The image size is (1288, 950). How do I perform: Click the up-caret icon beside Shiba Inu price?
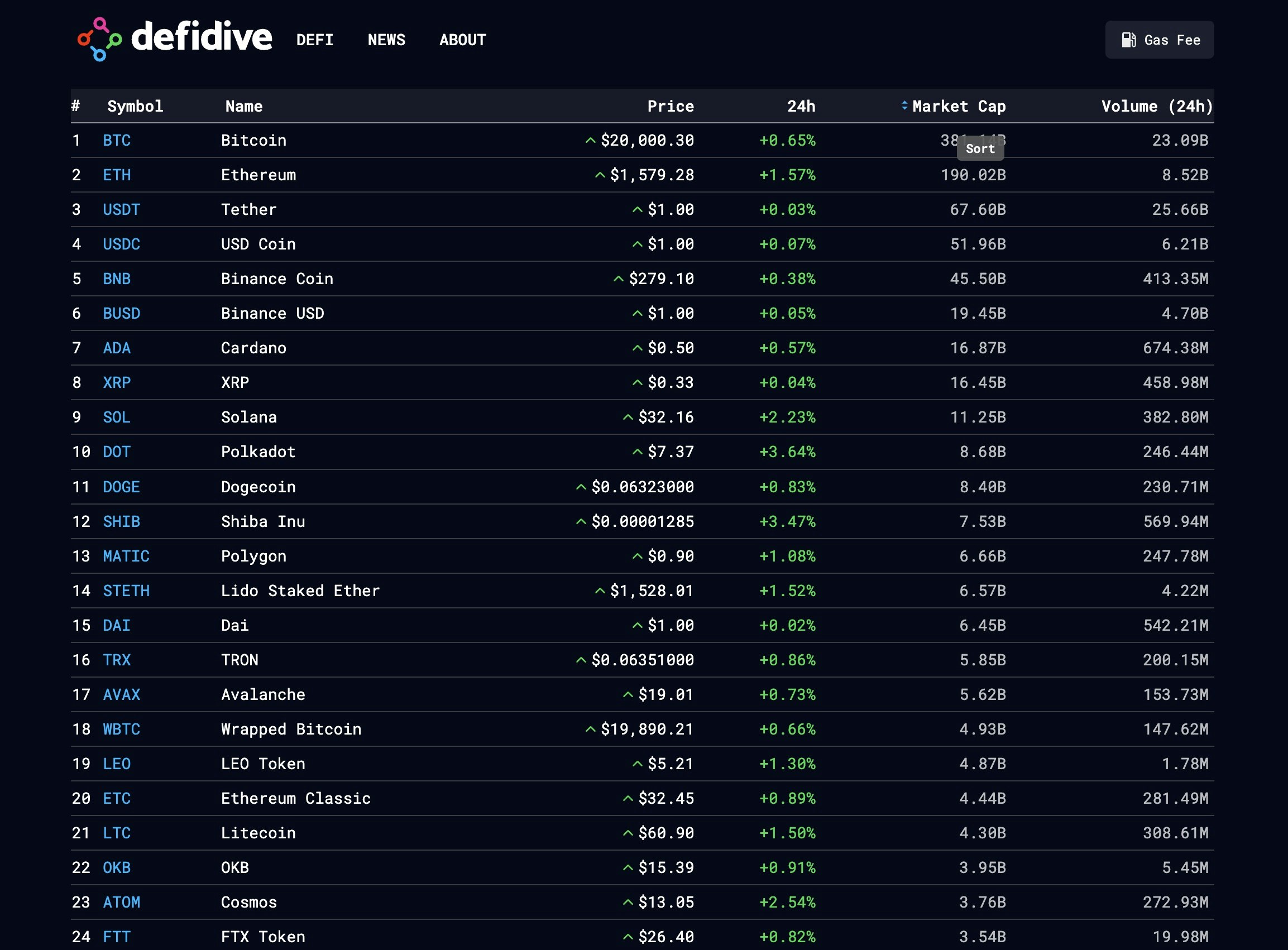pyautogui.click(x=581, y=521)
